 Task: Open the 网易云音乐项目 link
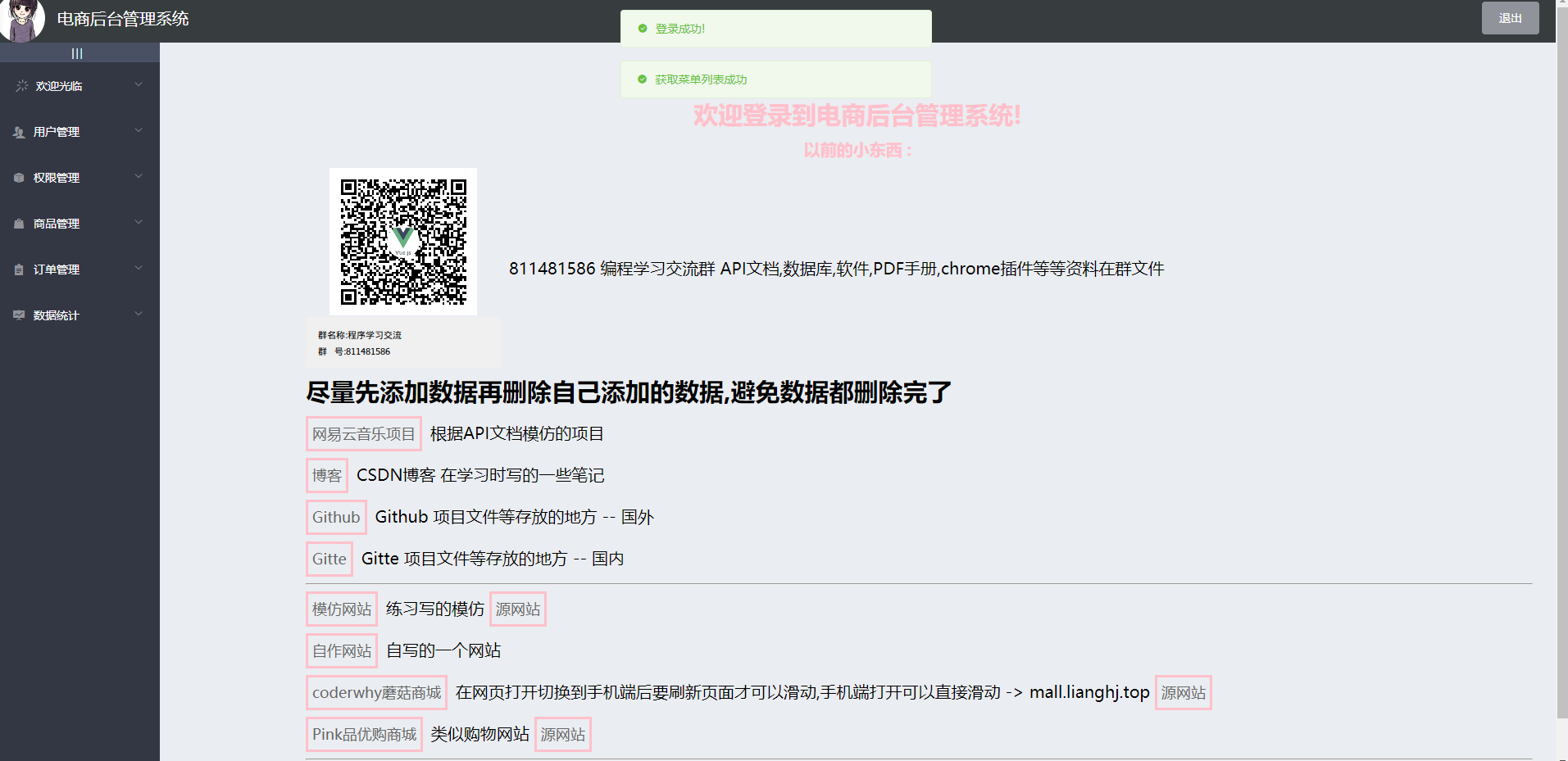pyautogui.click(x=364, y=434)
